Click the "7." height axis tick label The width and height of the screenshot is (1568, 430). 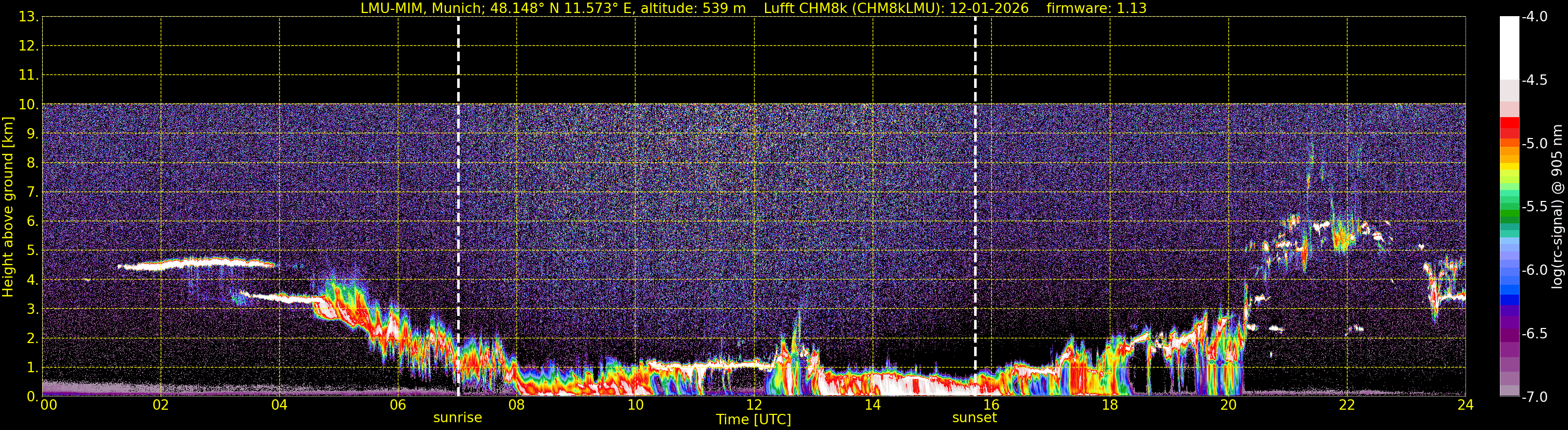[x=32, y=193]
